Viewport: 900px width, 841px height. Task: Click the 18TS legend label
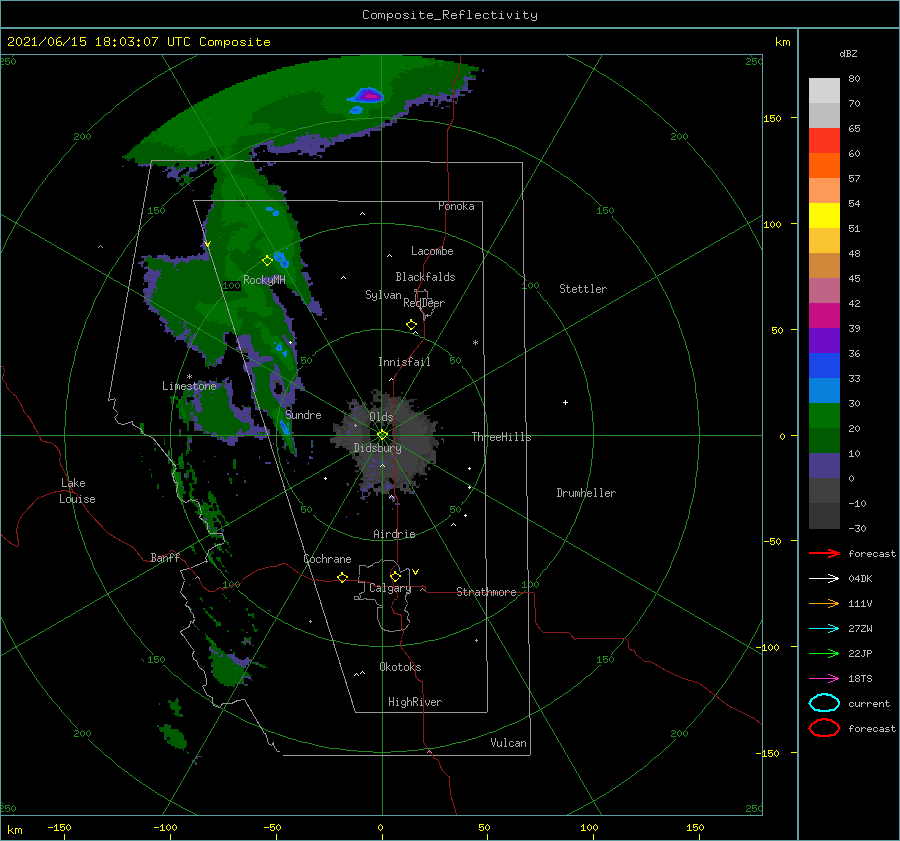(x=860, y=678)
